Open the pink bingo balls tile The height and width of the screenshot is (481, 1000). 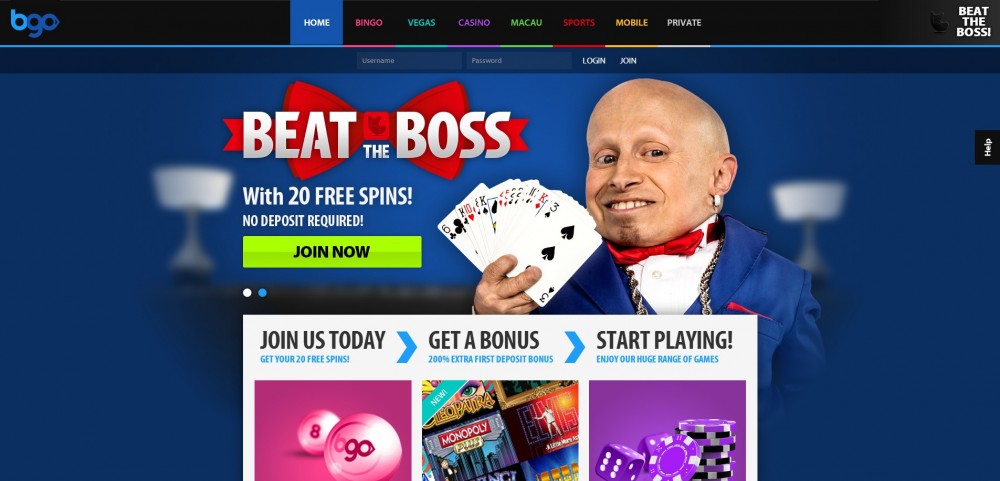point(333,431)
